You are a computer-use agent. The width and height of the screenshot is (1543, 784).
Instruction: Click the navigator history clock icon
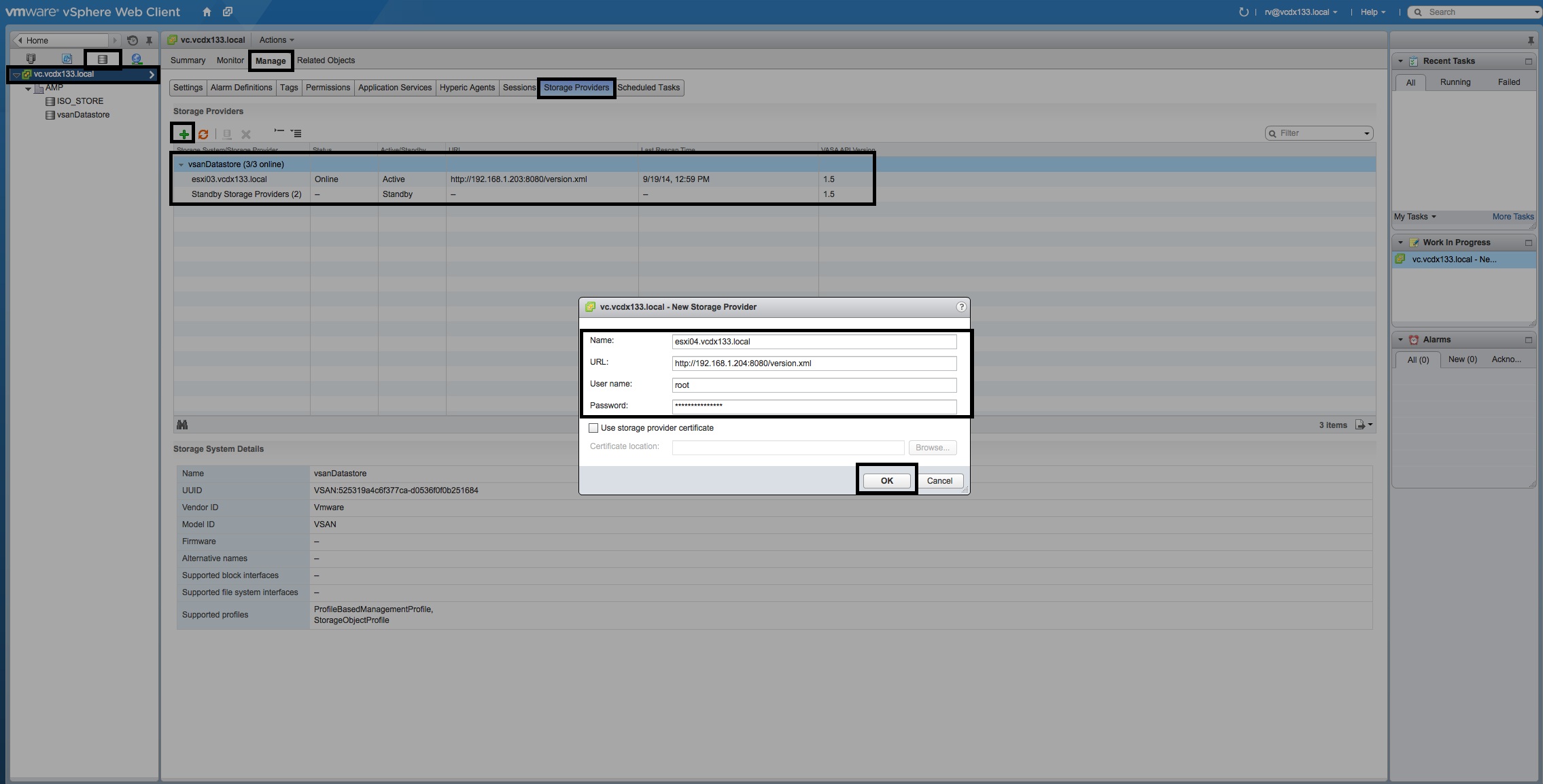(x=133, y=40)
